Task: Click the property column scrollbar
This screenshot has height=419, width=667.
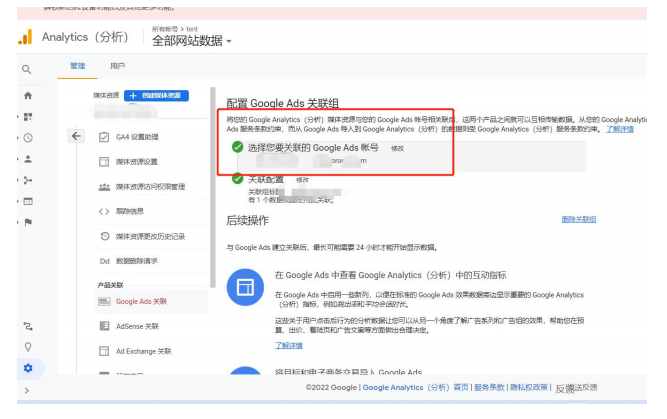Action: [x=213, y=187]
